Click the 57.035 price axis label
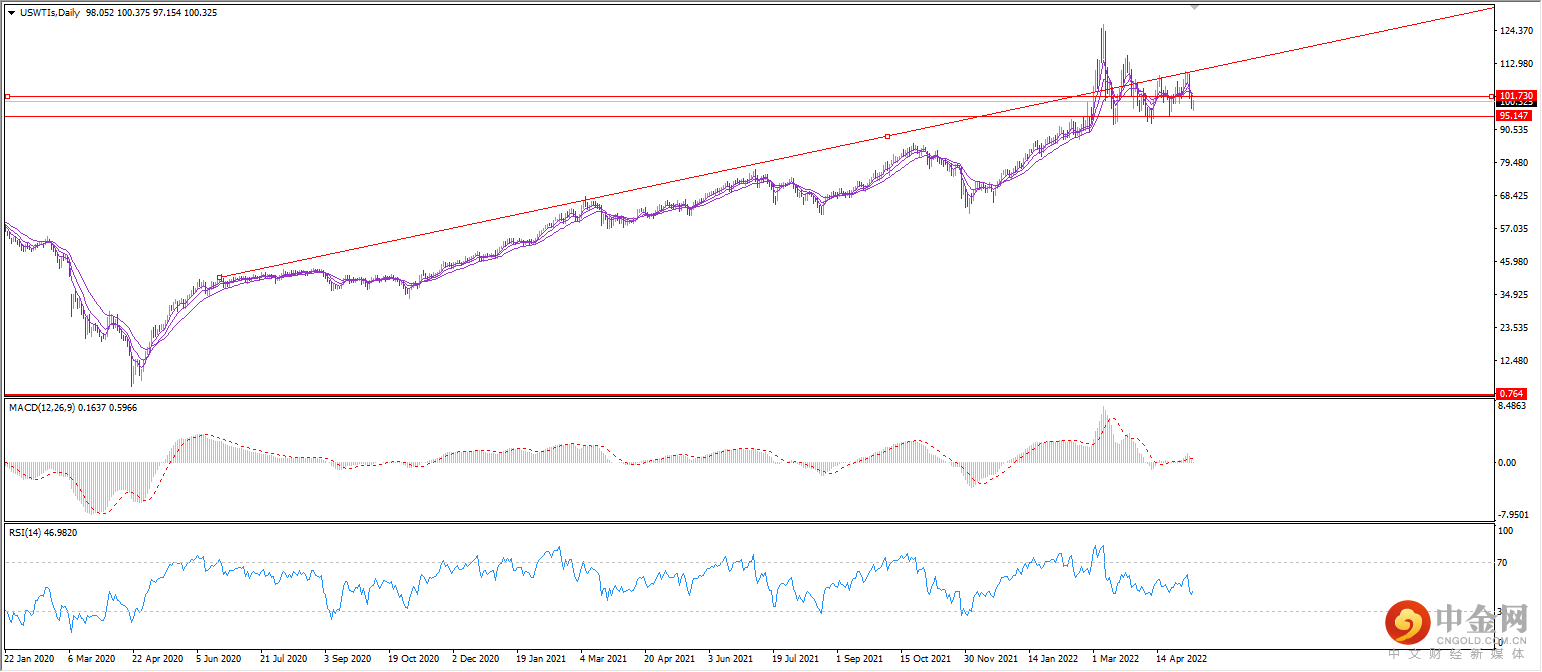 (x=1514, y=229)
